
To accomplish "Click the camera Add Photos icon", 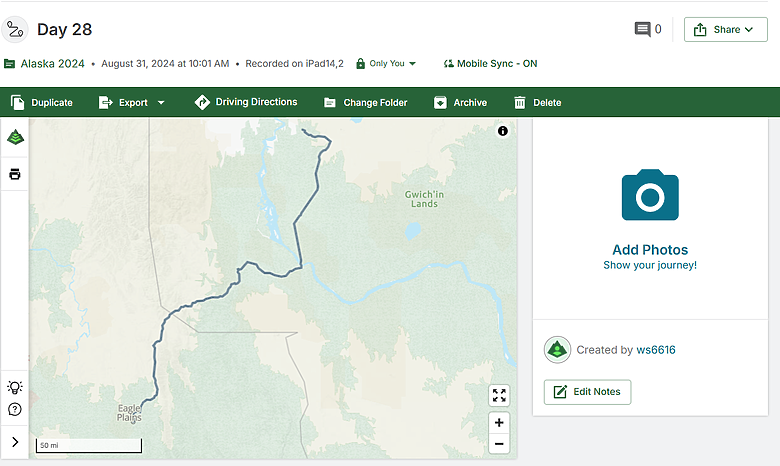I will [x=650, y=195].
